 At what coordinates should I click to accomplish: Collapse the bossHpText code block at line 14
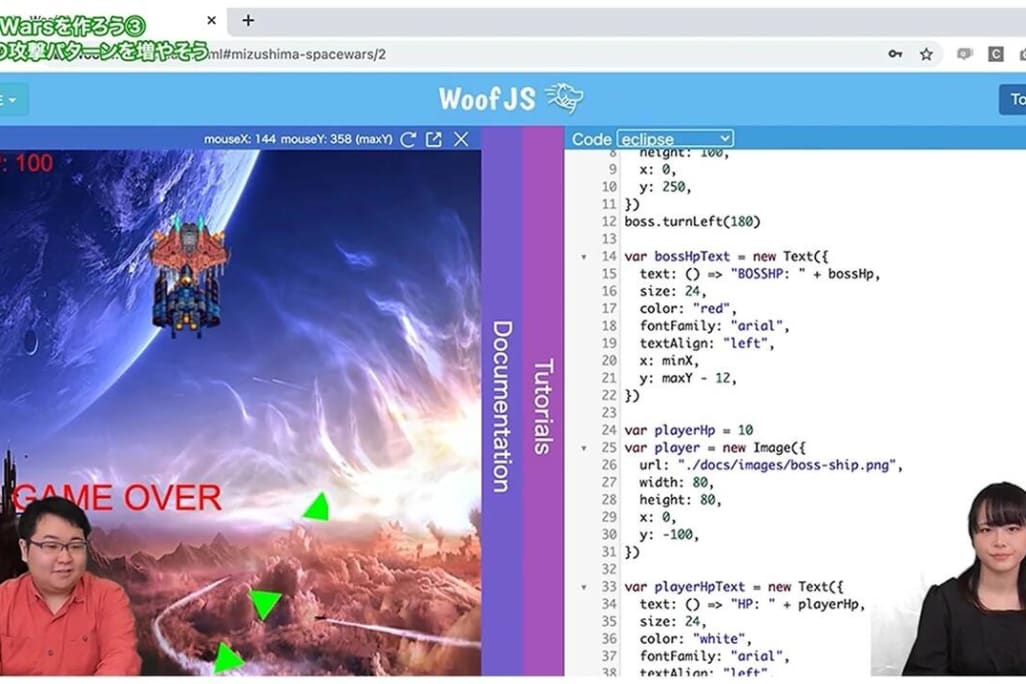(584, 257)
